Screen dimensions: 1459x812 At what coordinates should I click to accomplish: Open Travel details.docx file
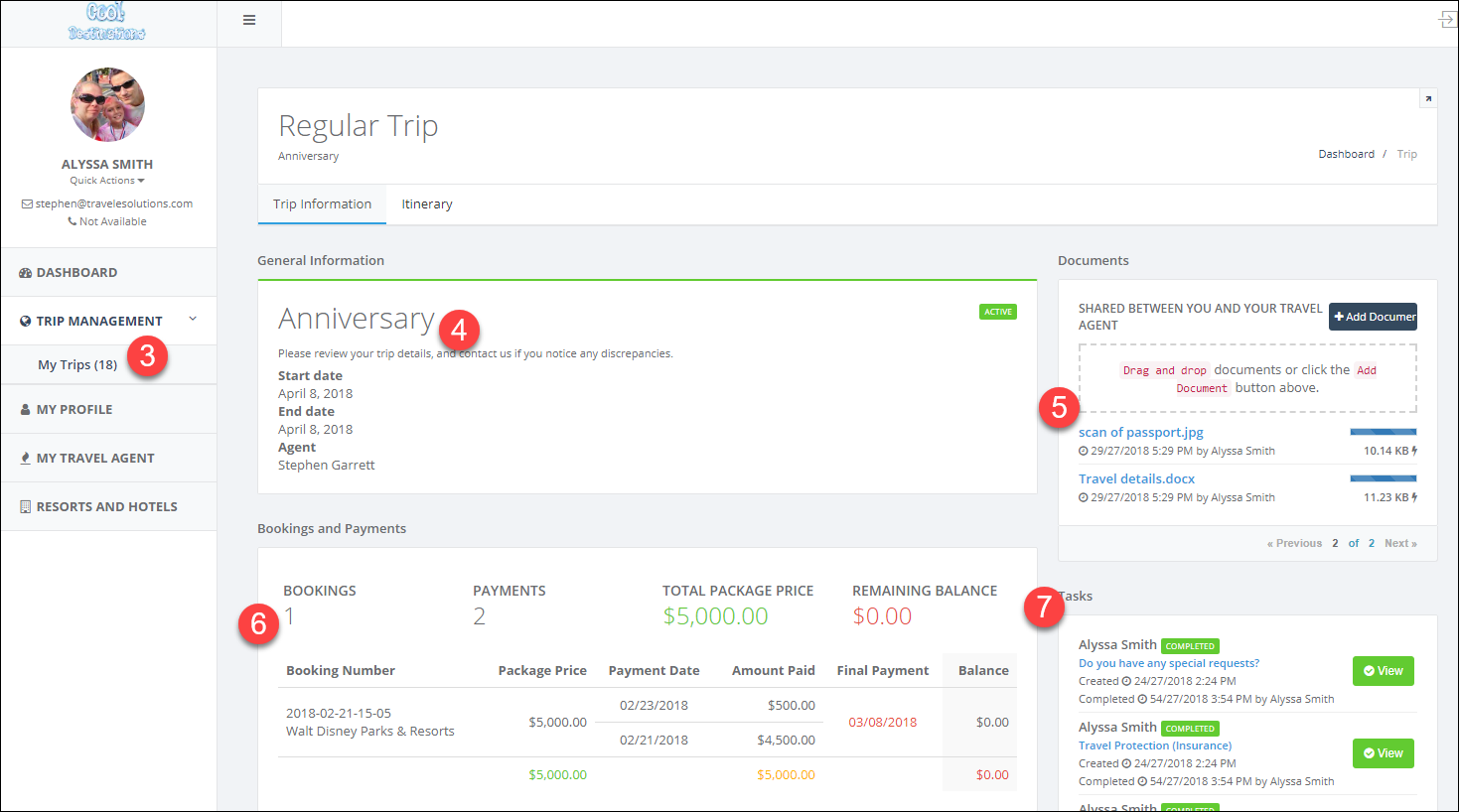(x=1136, y=479)
